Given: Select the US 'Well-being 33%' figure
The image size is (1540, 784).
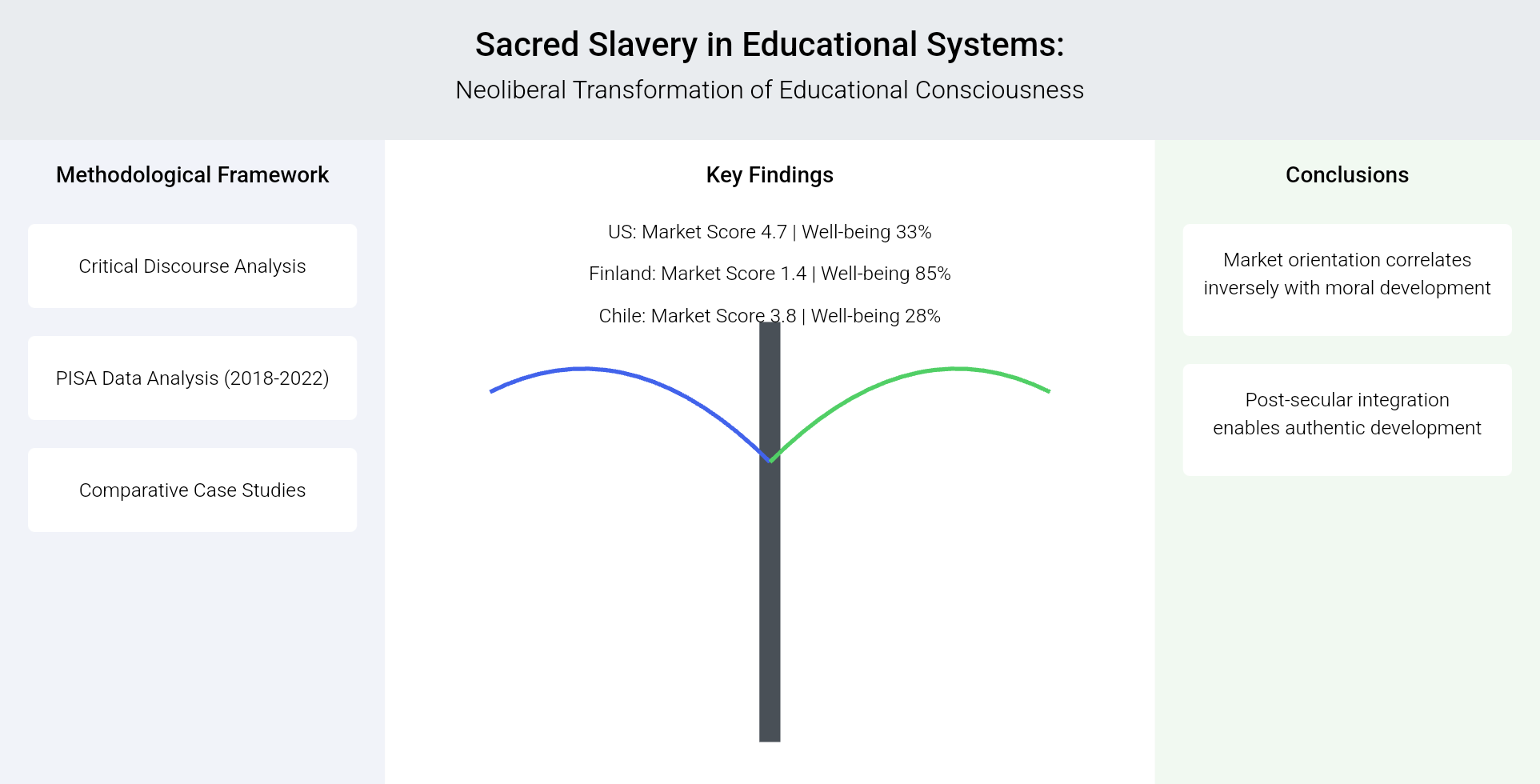Looking at the screenshot, I should click(866, 232).
